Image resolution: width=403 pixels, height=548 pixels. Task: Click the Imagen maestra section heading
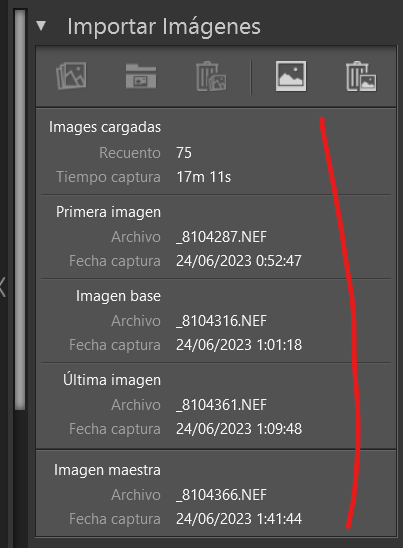coord(107,470)
